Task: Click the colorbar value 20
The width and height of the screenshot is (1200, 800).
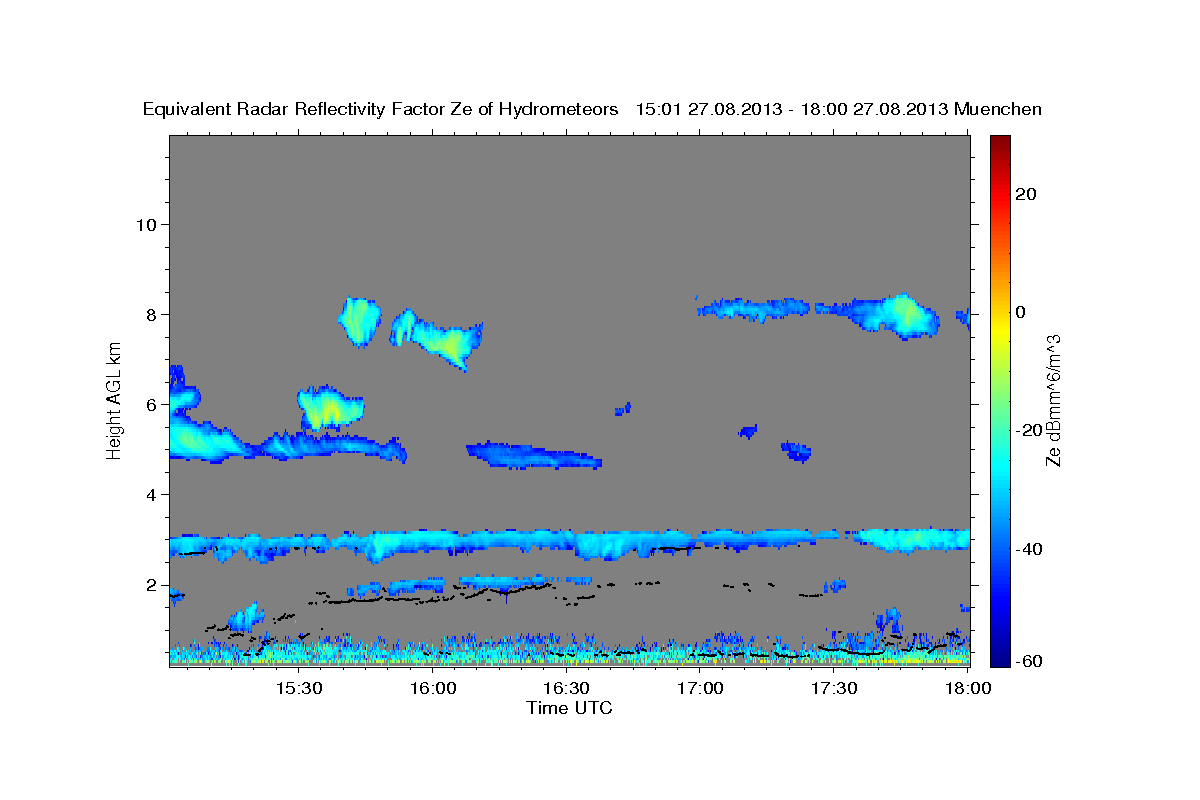Action: tap(1027, 193)
